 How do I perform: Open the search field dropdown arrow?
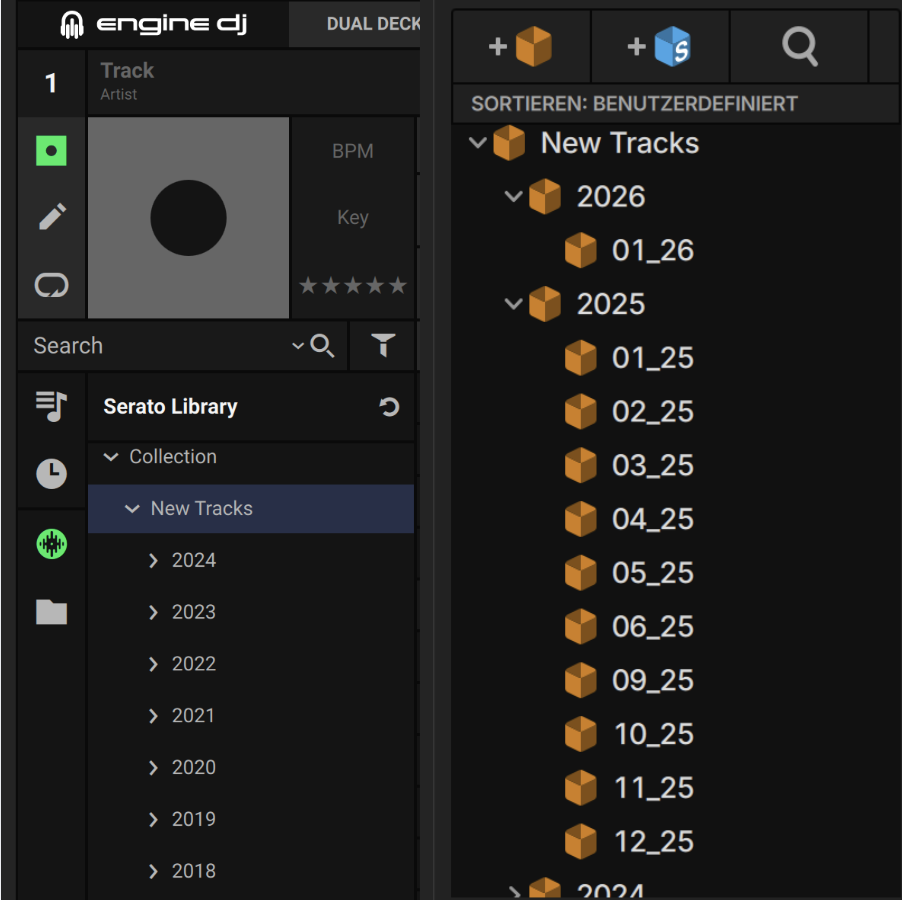coord(297,346)
